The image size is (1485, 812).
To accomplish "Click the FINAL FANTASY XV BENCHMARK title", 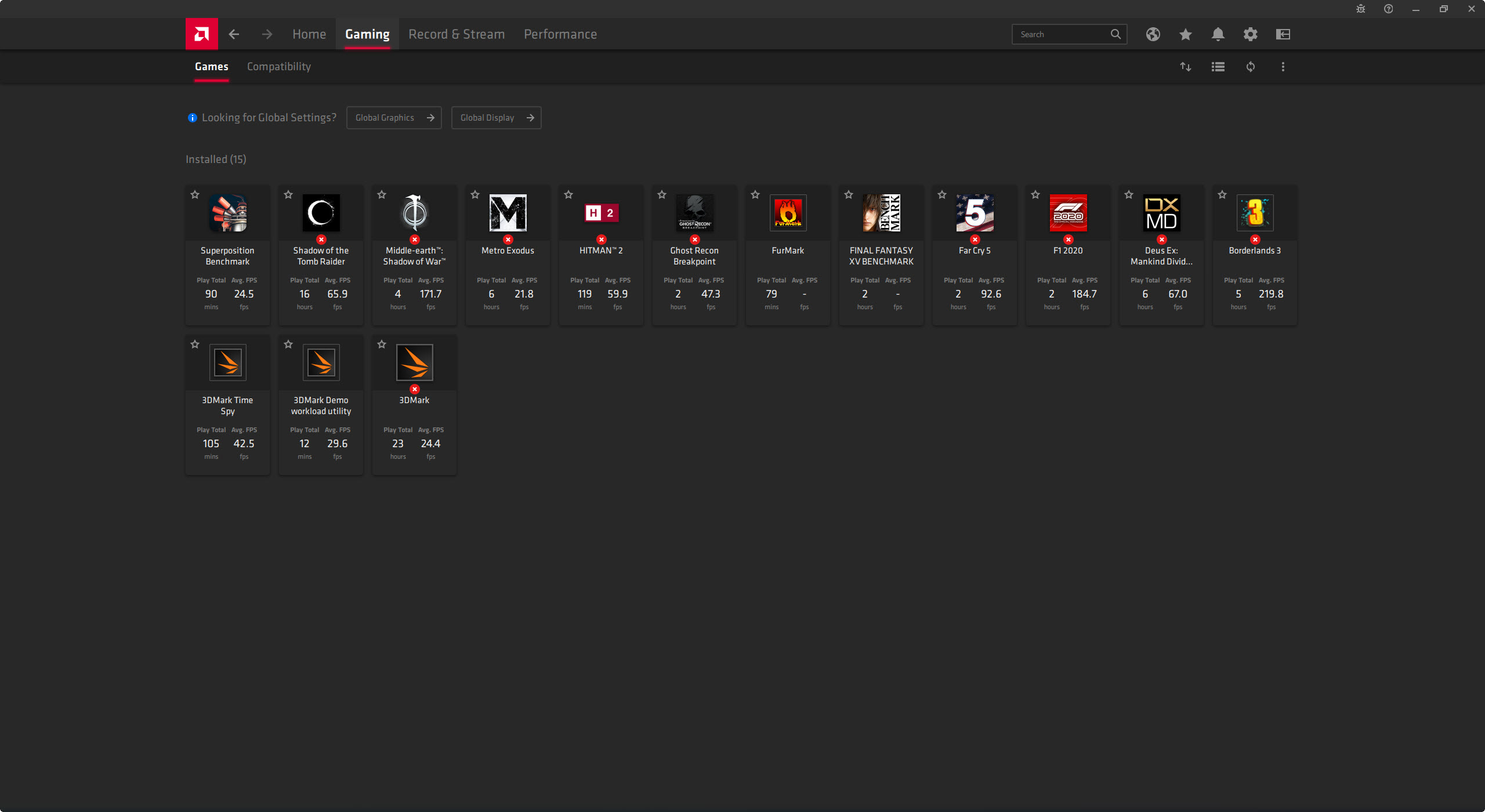I will coord(882,256).
